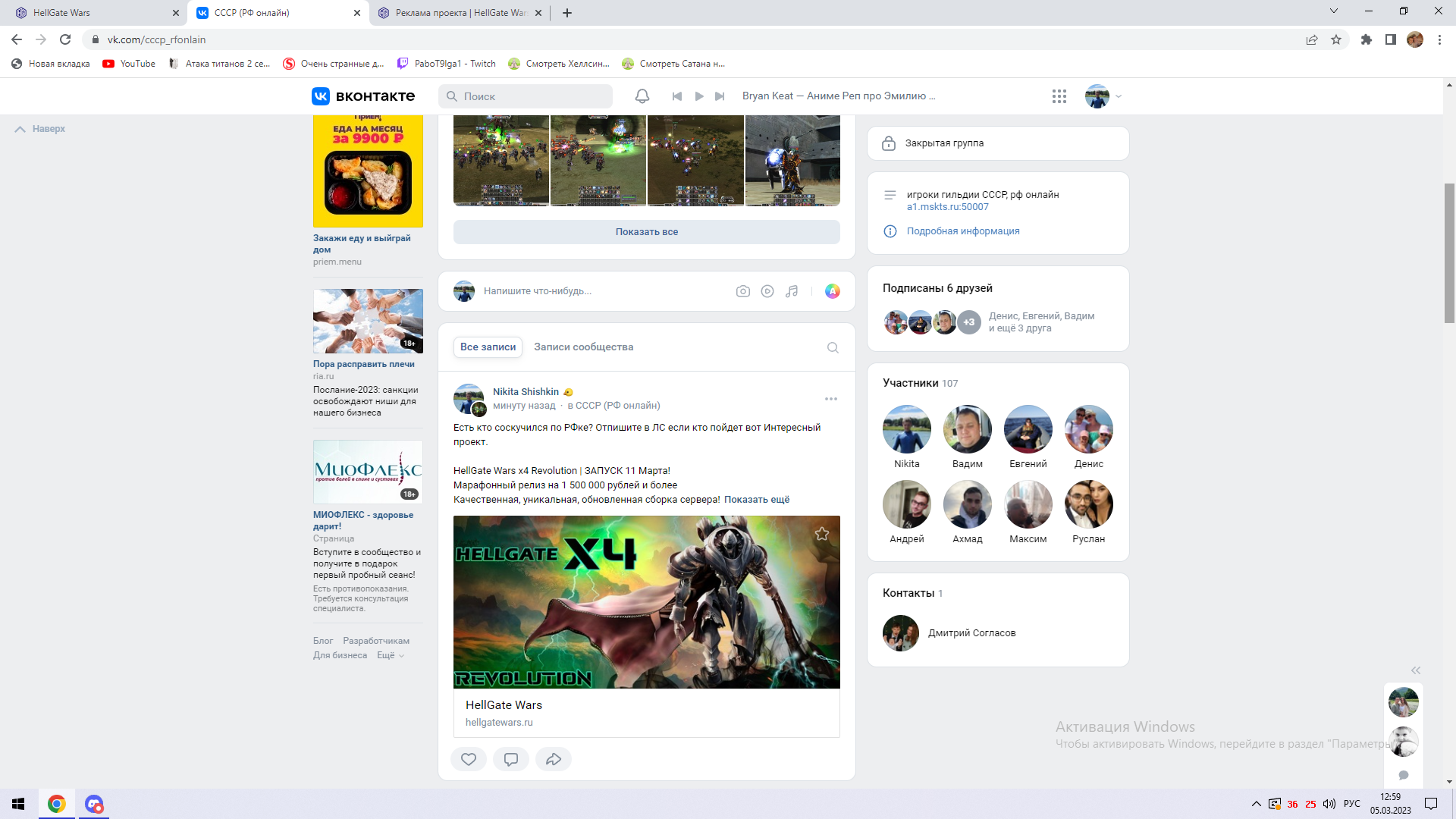The width and height of the screenshot is (1456, 819).
Task: Focus the VK search field
Action: (x=526, y=96)
